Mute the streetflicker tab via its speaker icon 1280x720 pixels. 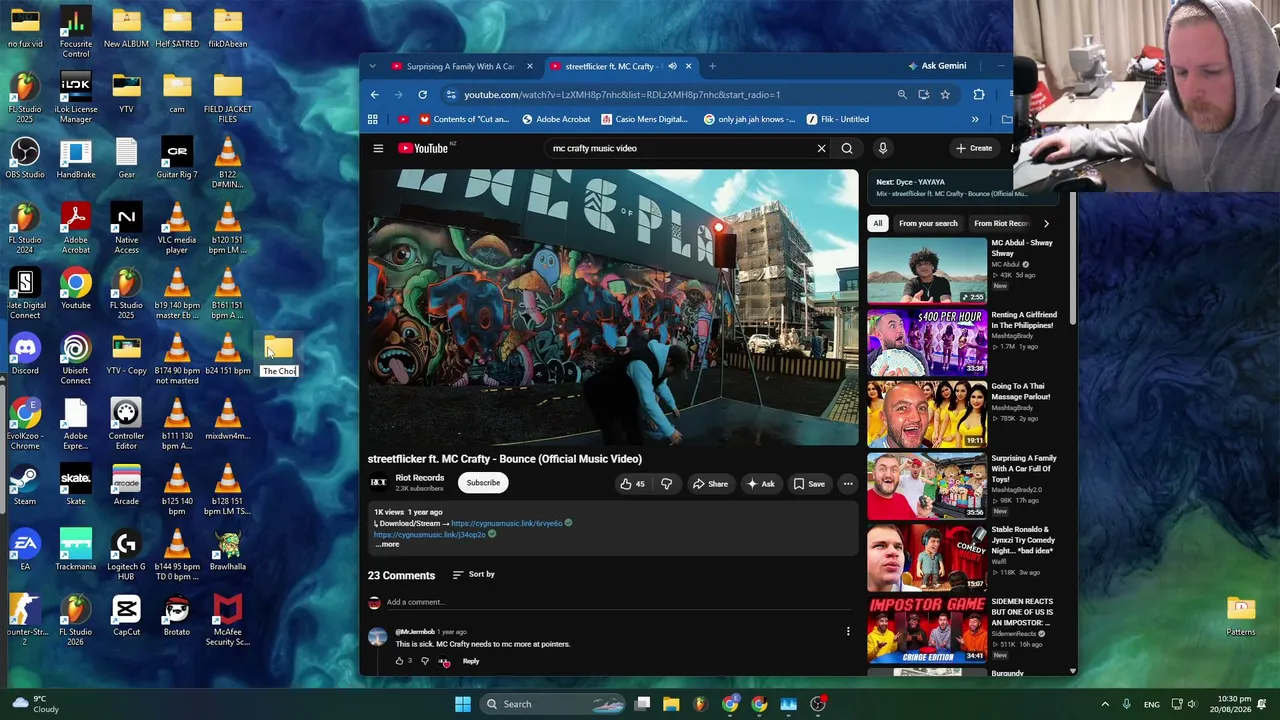672,66
